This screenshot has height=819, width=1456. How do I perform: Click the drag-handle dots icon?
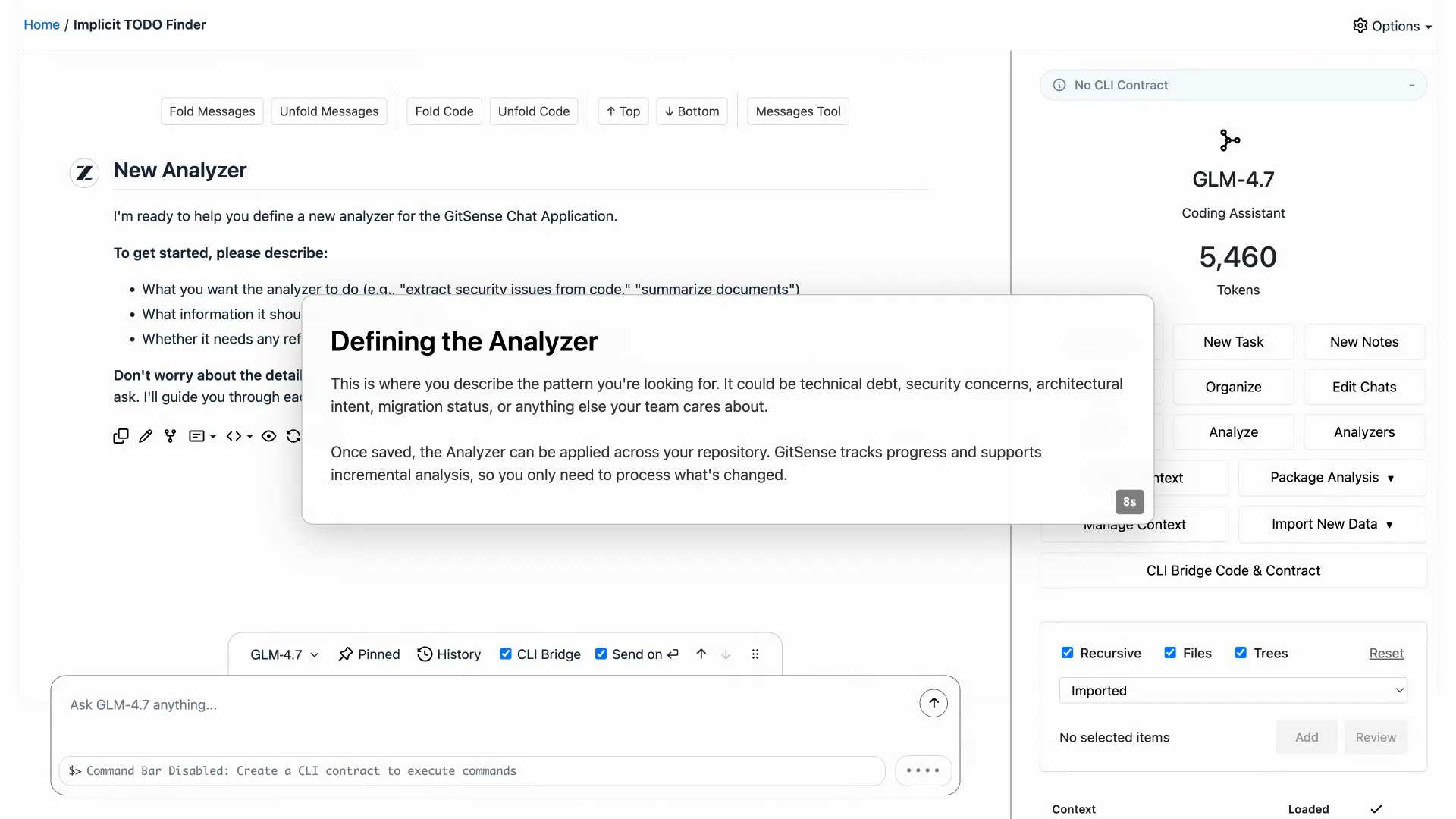point(755,654)
